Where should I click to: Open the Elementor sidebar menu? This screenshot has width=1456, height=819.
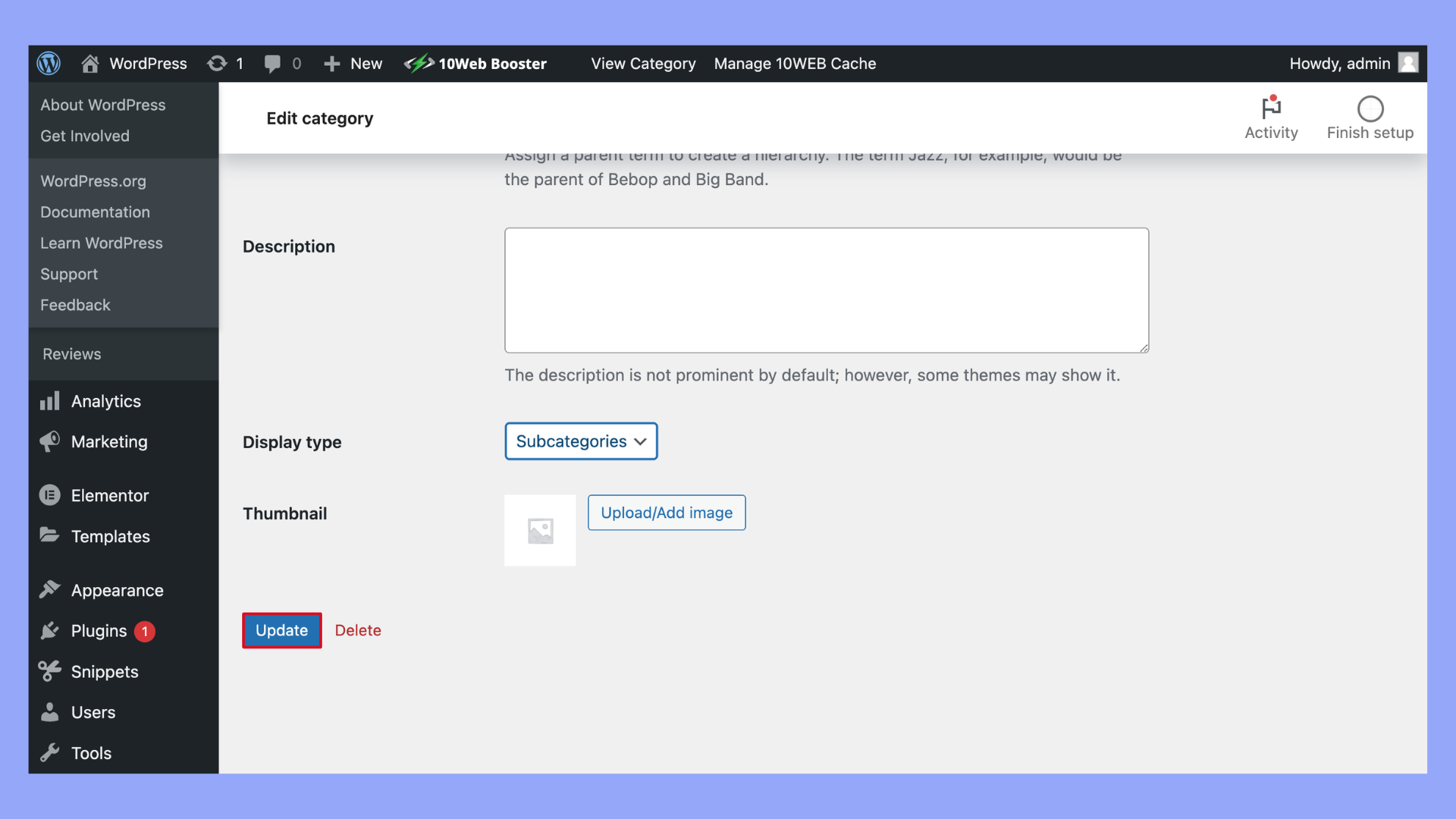click(109, 495)
